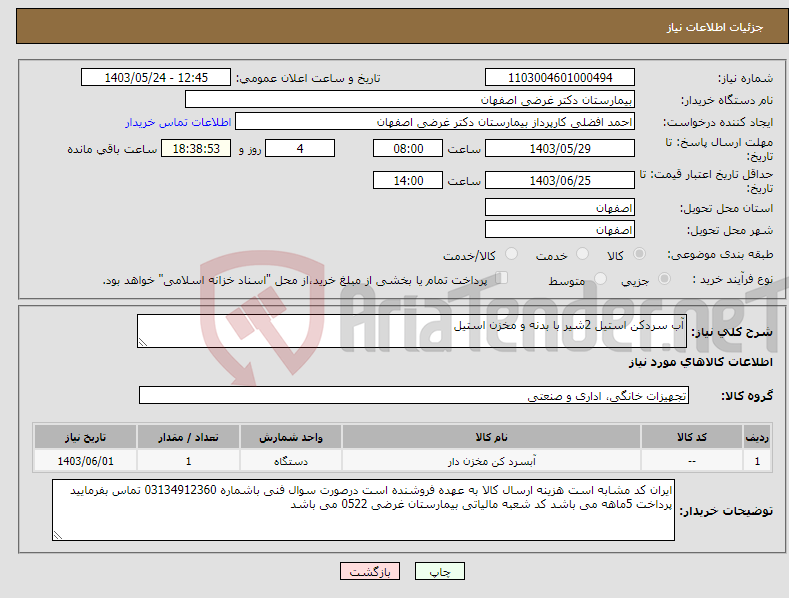Click the response deadline date 1403/05/29

(x=560, y=148)
